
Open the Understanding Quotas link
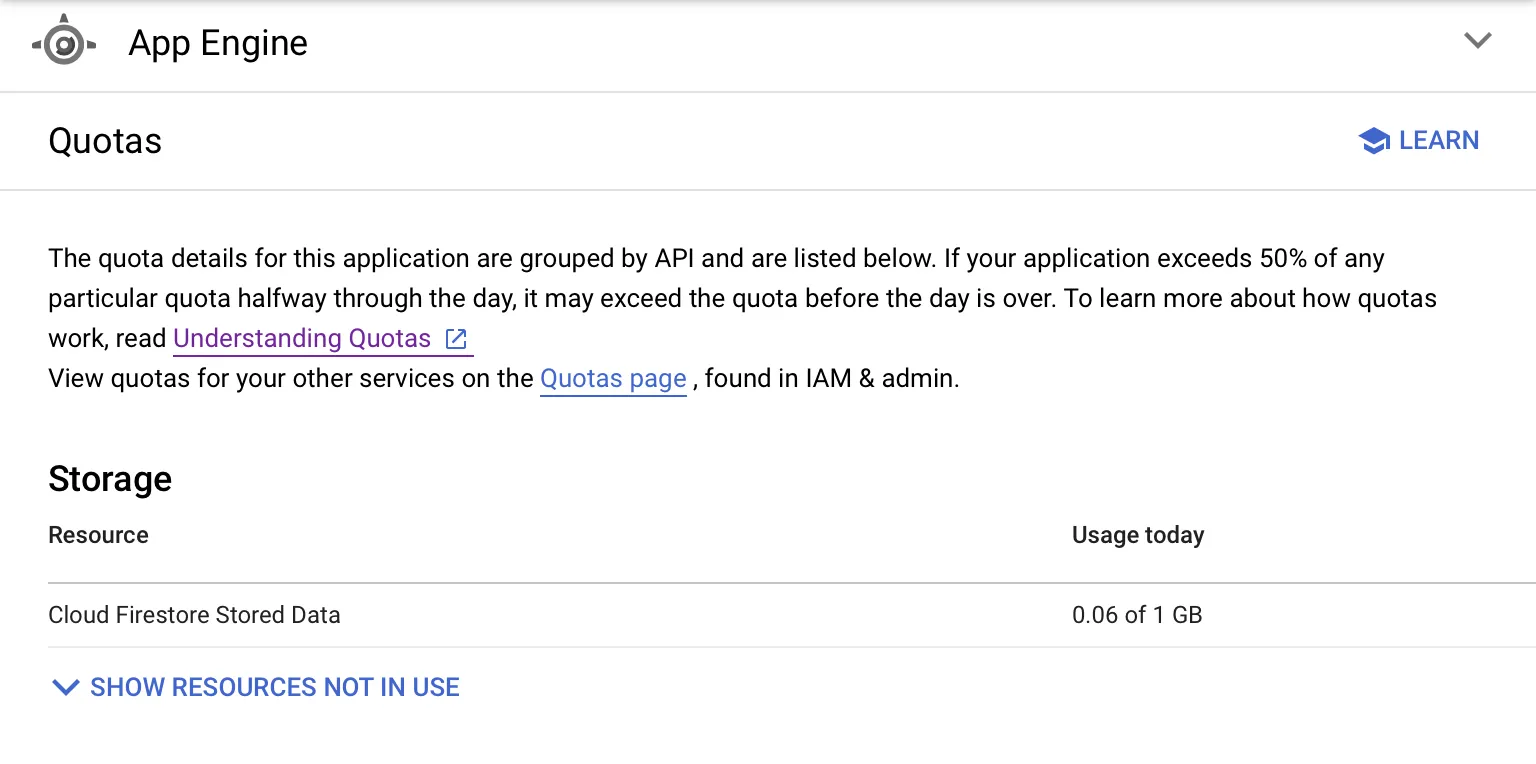coord(302,339)
